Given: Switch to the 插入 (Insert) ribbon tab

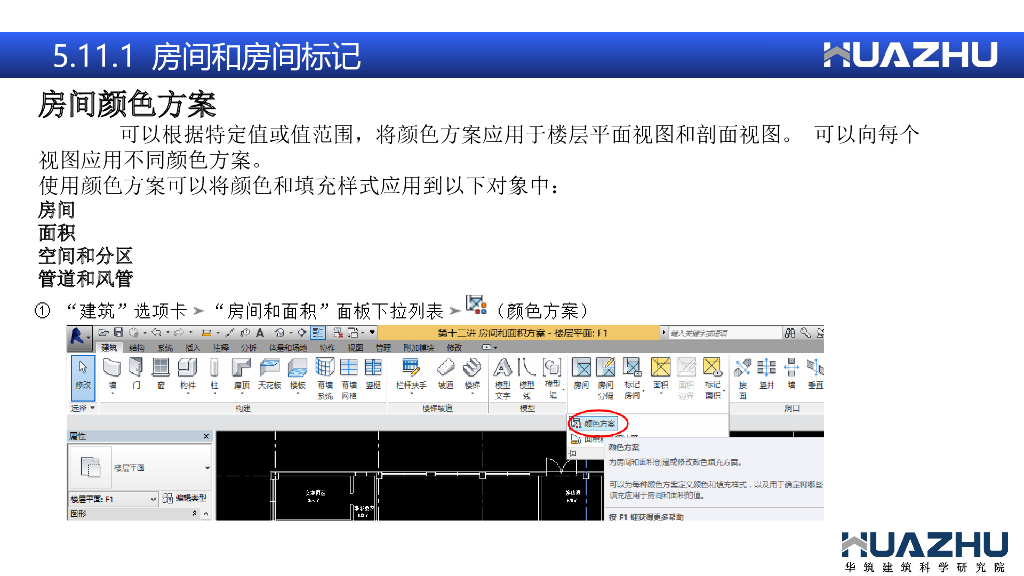Looking at the screenshot, I should pos(193,347).
